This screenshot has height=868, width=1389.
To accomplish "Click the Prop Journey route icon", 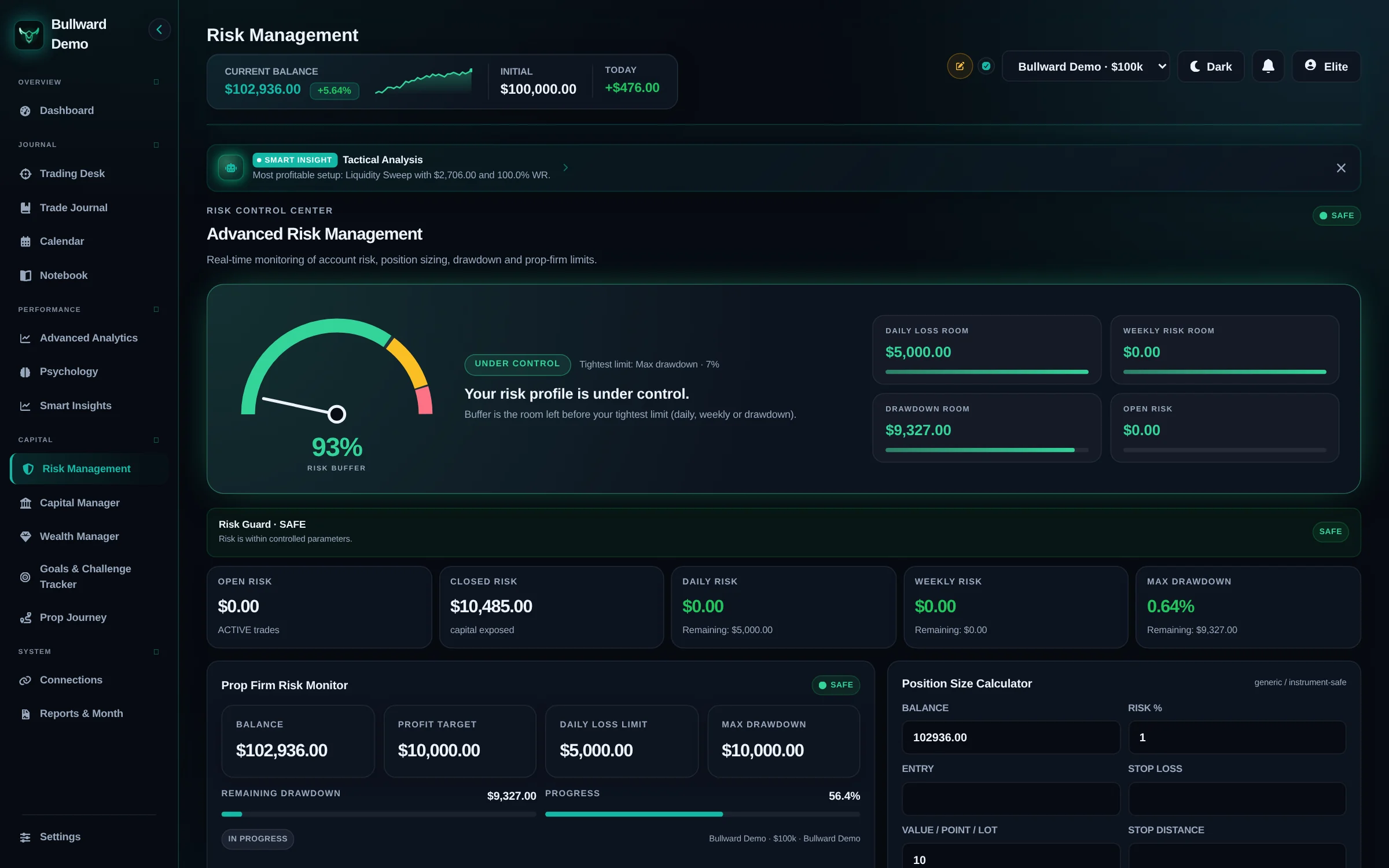I will pyautogui.click(x=25, y=617).
